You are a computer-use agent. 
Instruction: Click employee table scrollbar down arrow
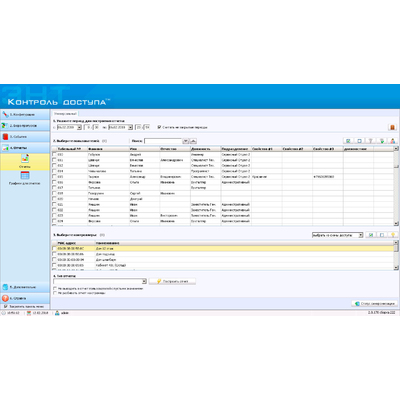396,223
